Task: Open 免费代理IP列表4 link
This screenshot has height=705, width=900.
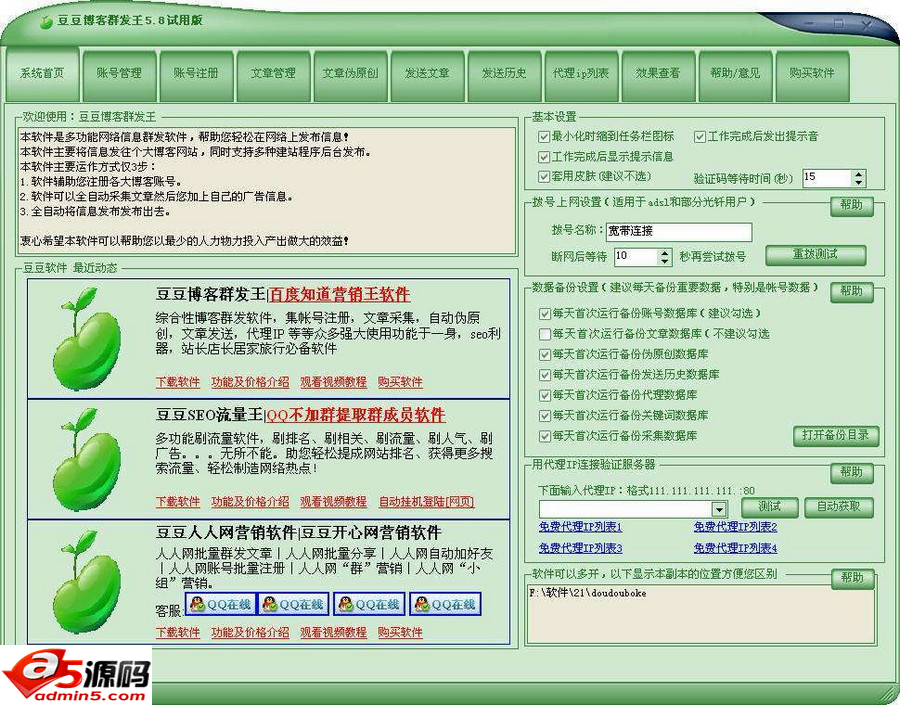Action: [x=735, y=548]
